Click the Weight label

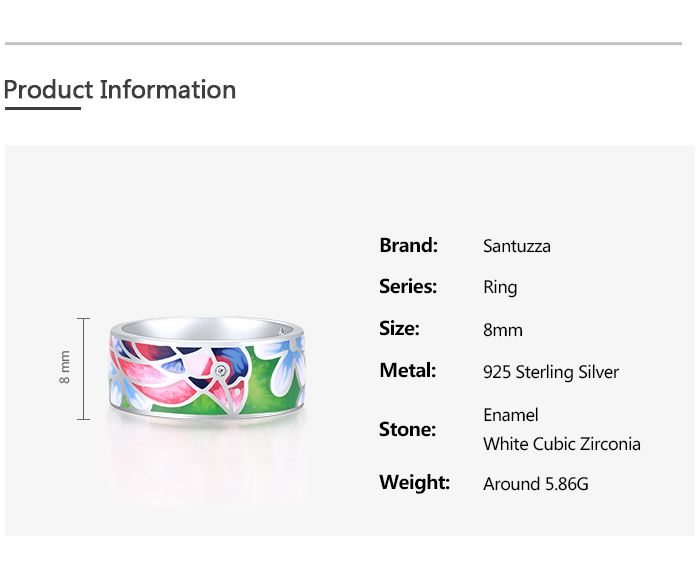click(414, 483)
